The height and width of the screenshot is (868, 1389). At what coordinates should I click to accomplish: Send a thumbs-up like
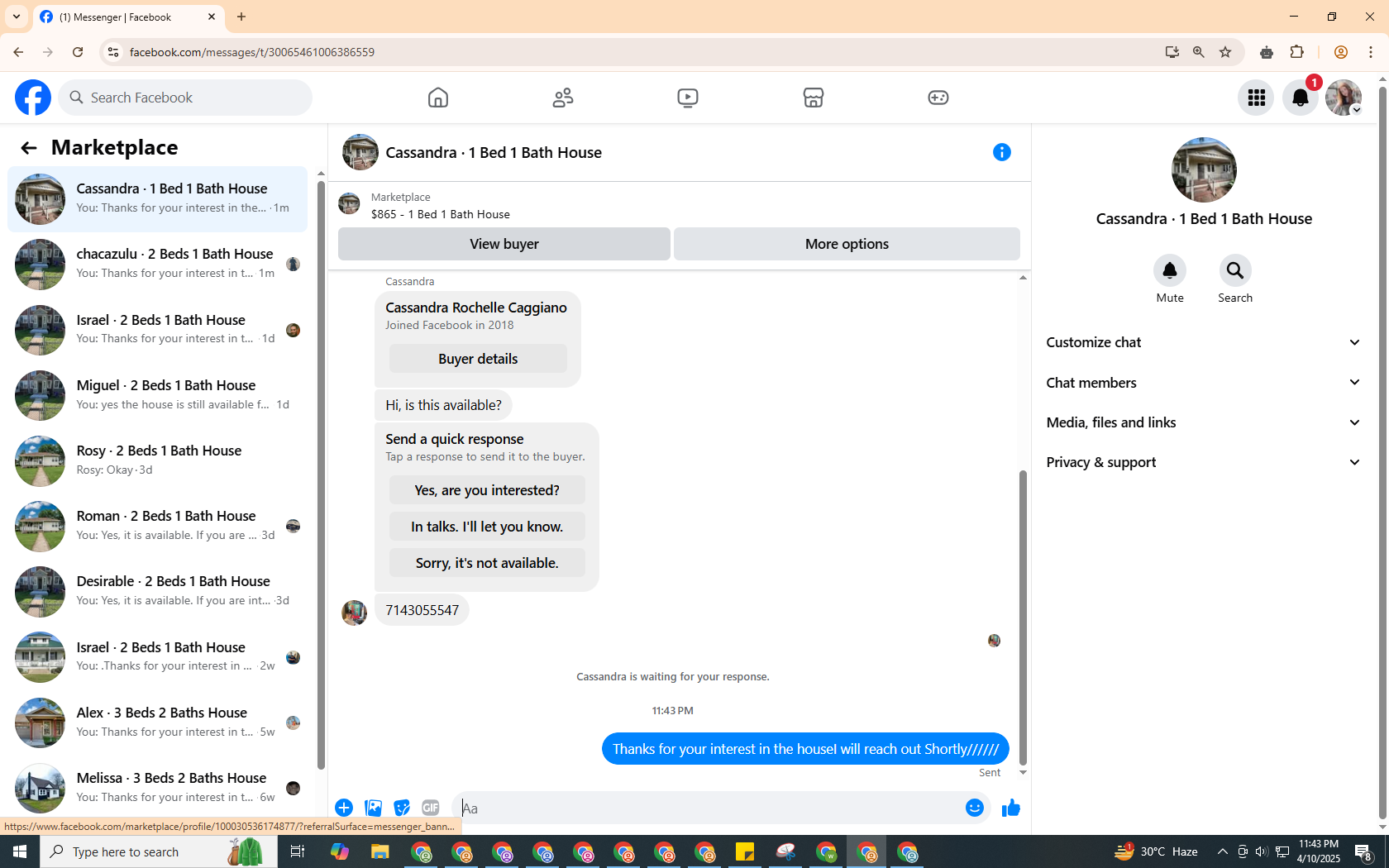1011,808
